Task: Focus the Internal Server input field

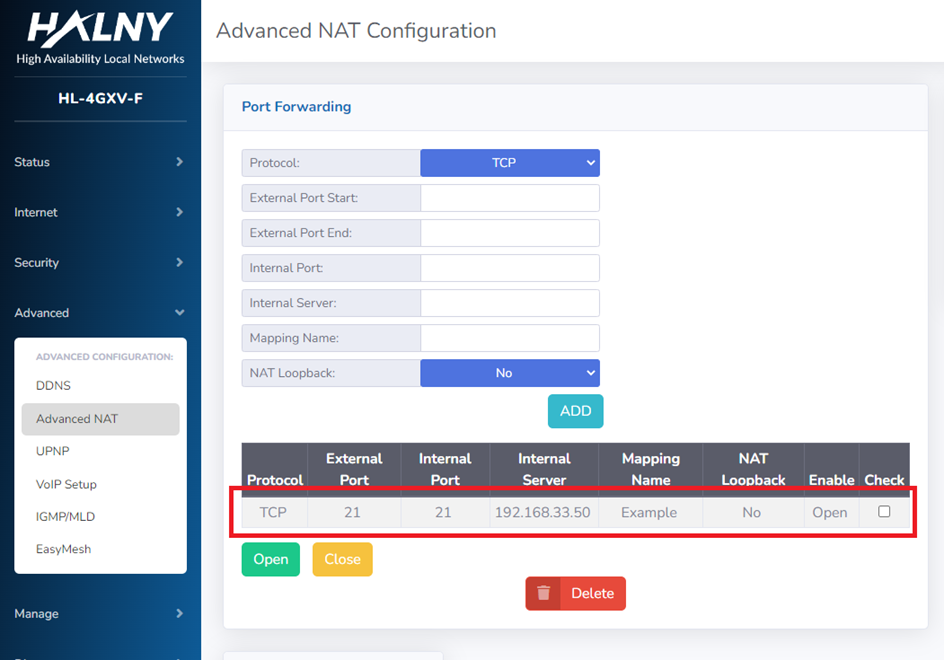Action: 510,303
